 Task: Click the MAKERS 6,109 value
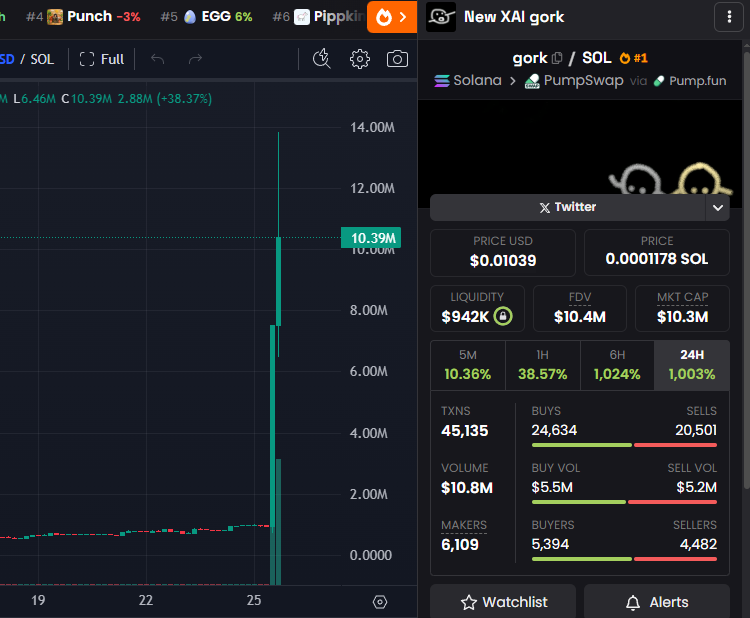point(460,544)
